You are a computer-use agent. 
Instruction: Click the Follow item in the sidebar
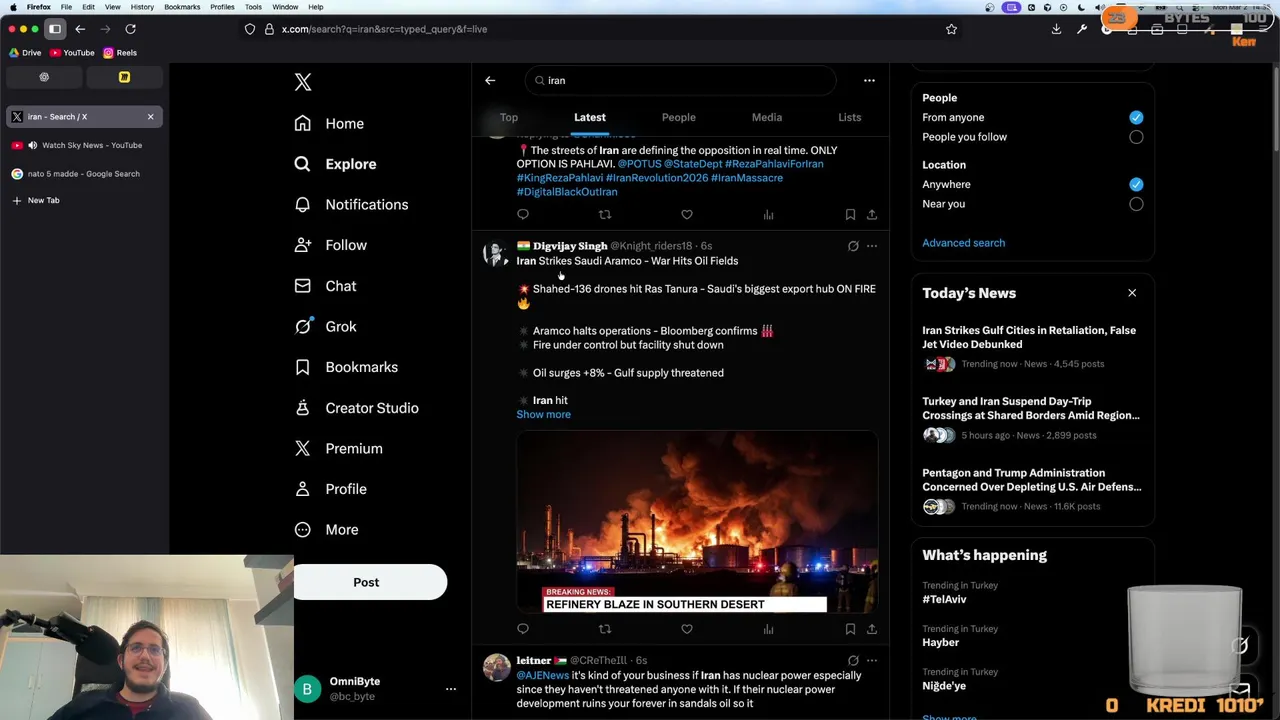click(x=331, y=245)
